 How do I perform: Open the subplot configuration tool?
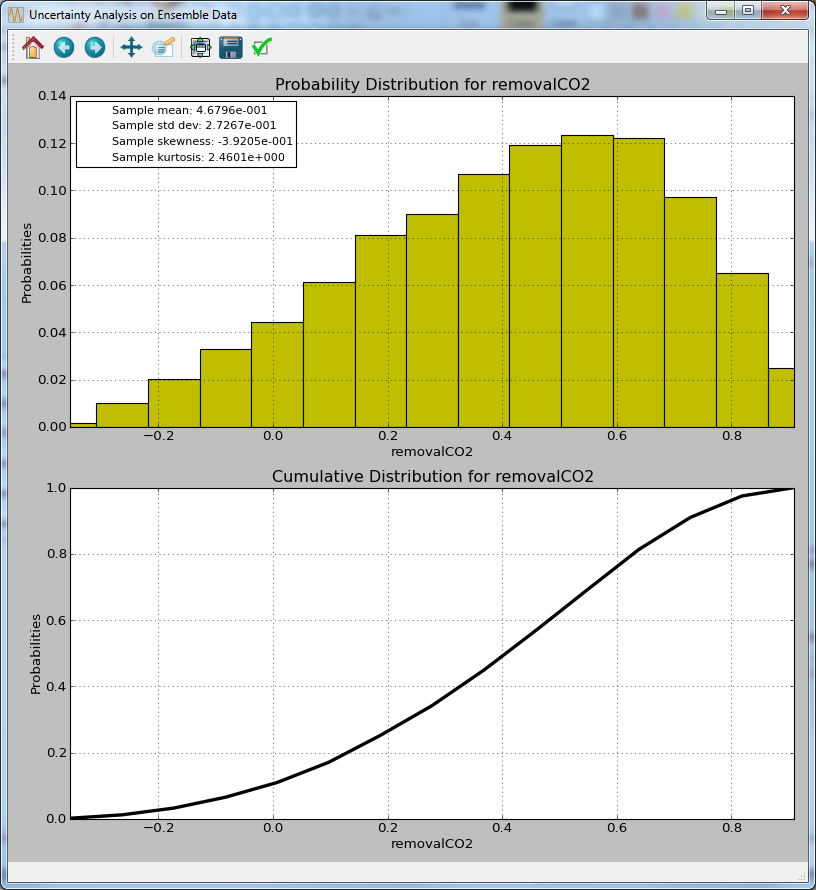click(x=199, y=47)
